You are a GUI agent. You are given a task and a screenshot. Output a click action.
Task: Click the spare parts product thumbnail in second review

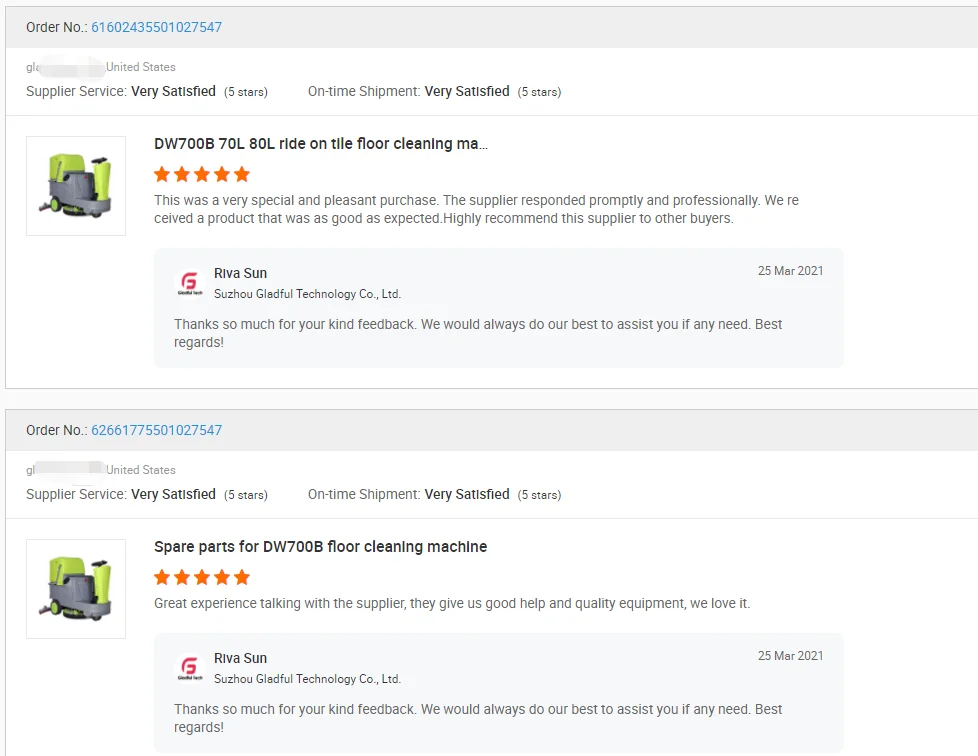coord(76,589)
